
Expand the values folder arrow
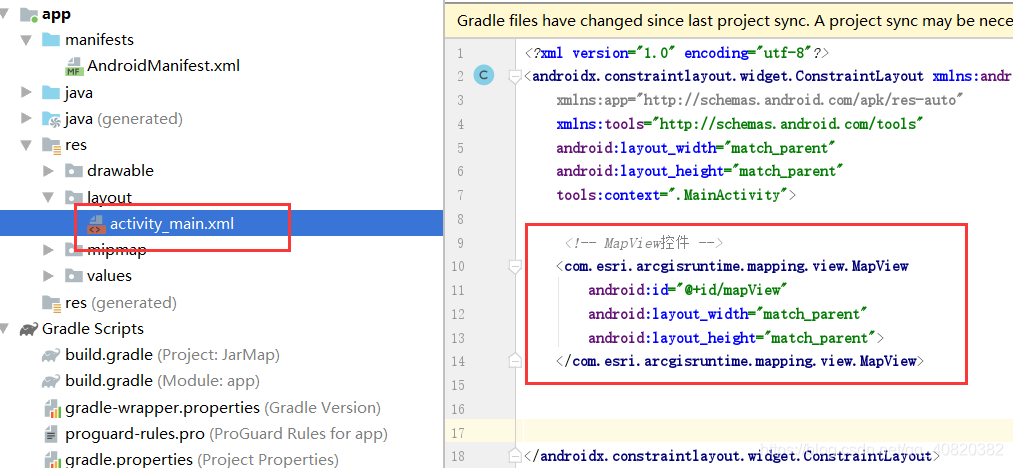coord(48,276)
